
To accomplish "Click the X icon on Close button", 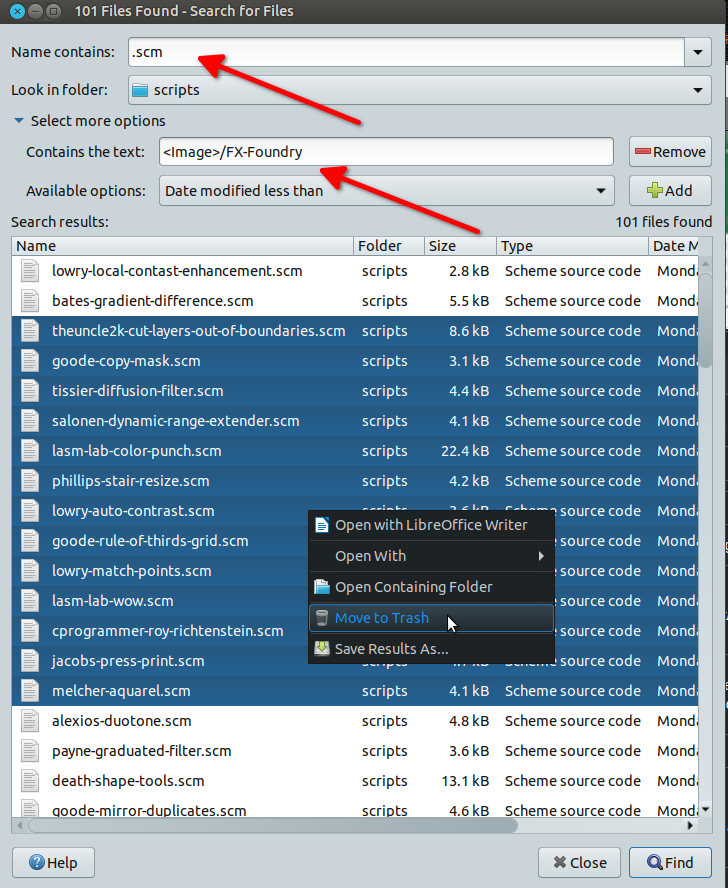I will pos(560,863).
